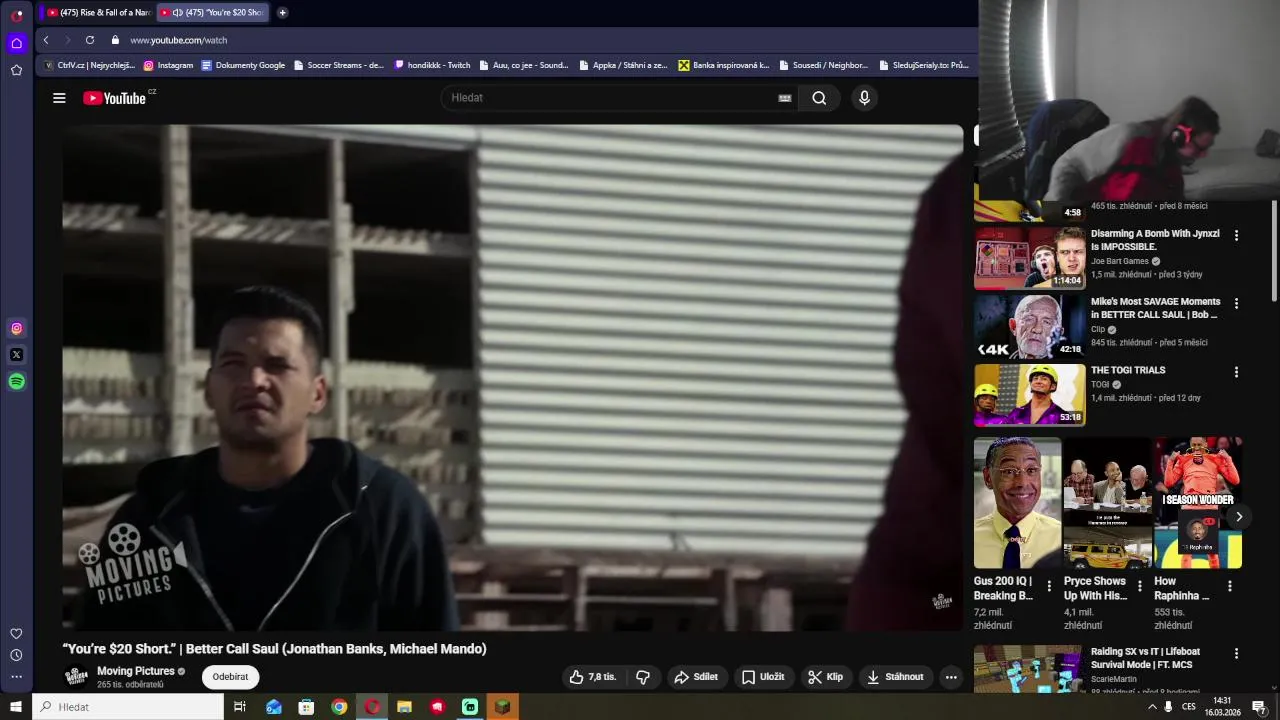Switch to Rise & Fall of a Narc tab
The width and height of the screenshot is (1280, 720).
pos(97,13)
